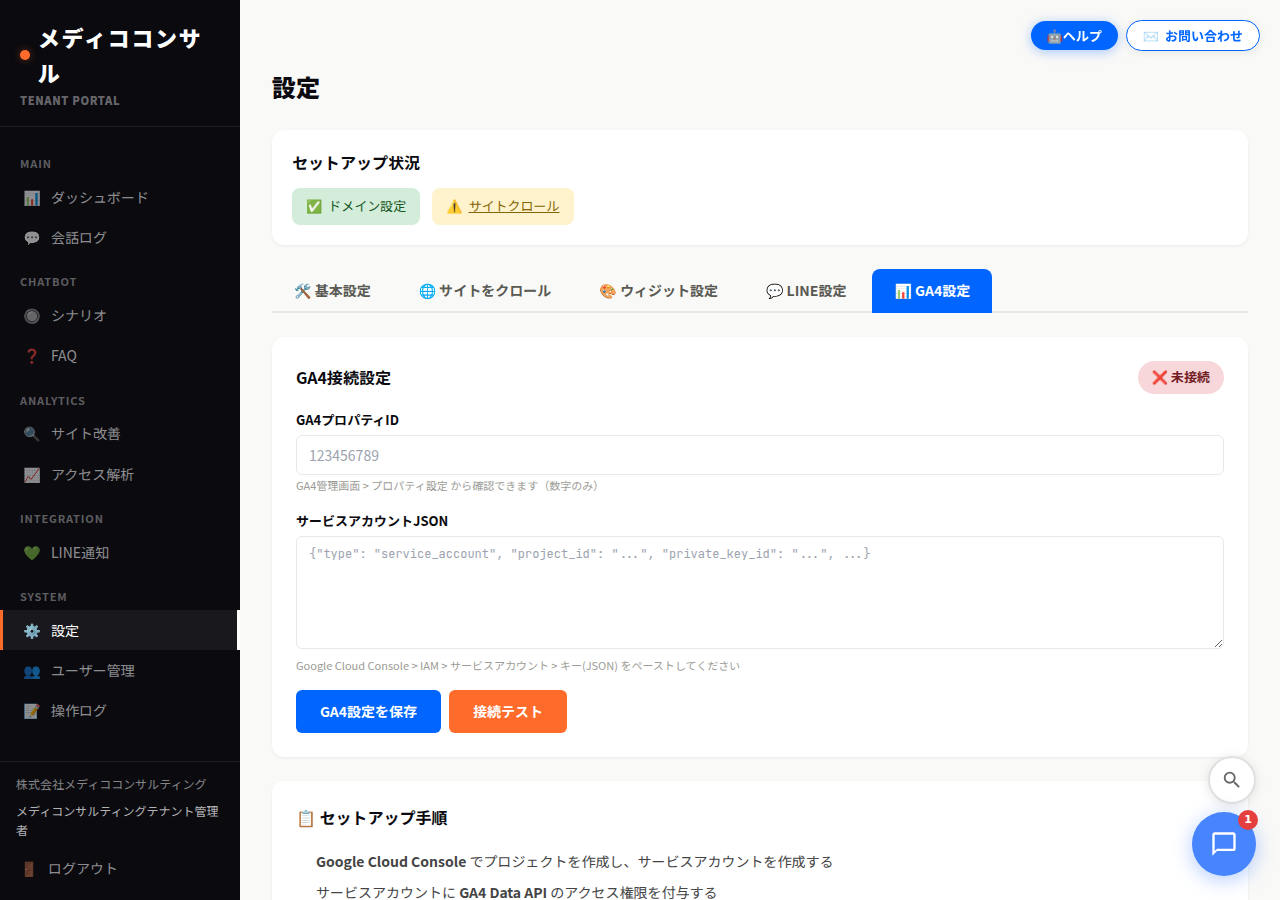This screenshot has height=900, width=1280.
Task: Click the magnifier search icon above the chat bubble
Action: [x=1231, y=780]
